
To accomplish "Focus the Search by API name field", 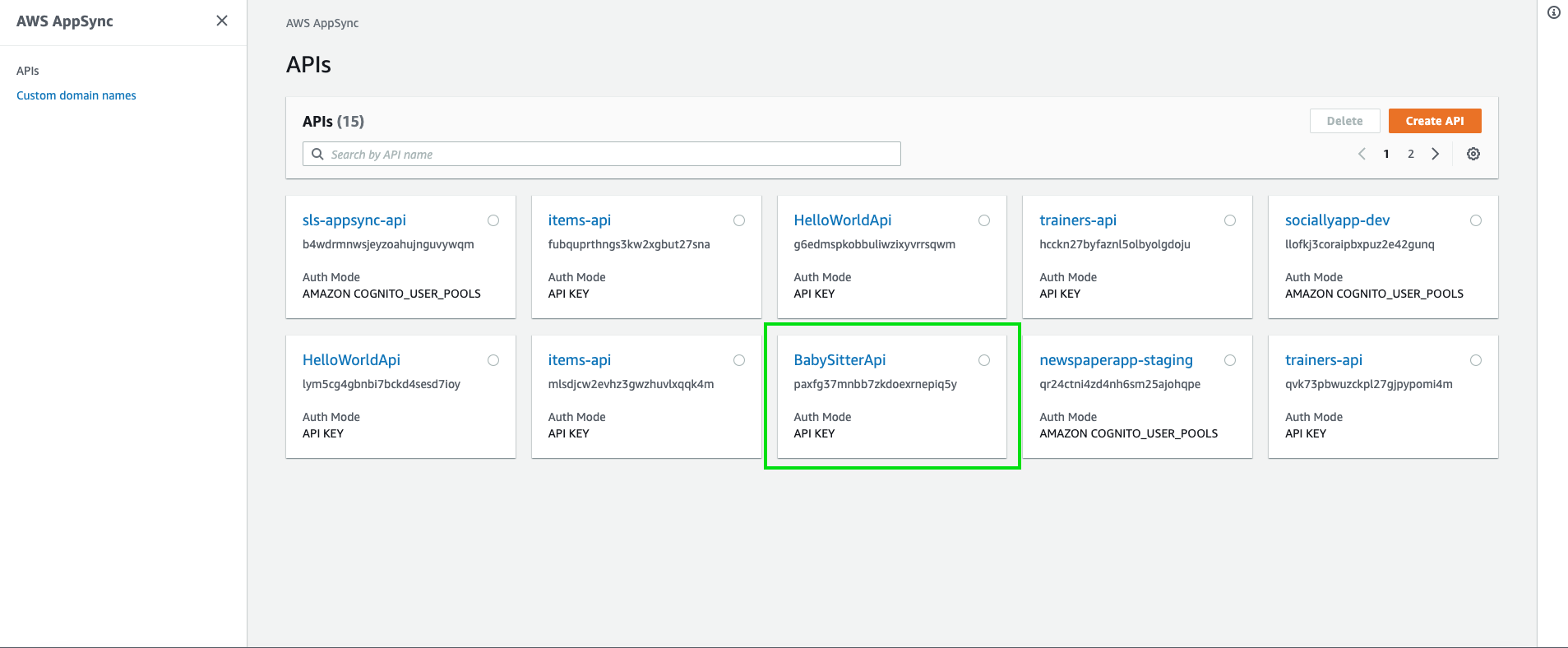I will 602,154.
